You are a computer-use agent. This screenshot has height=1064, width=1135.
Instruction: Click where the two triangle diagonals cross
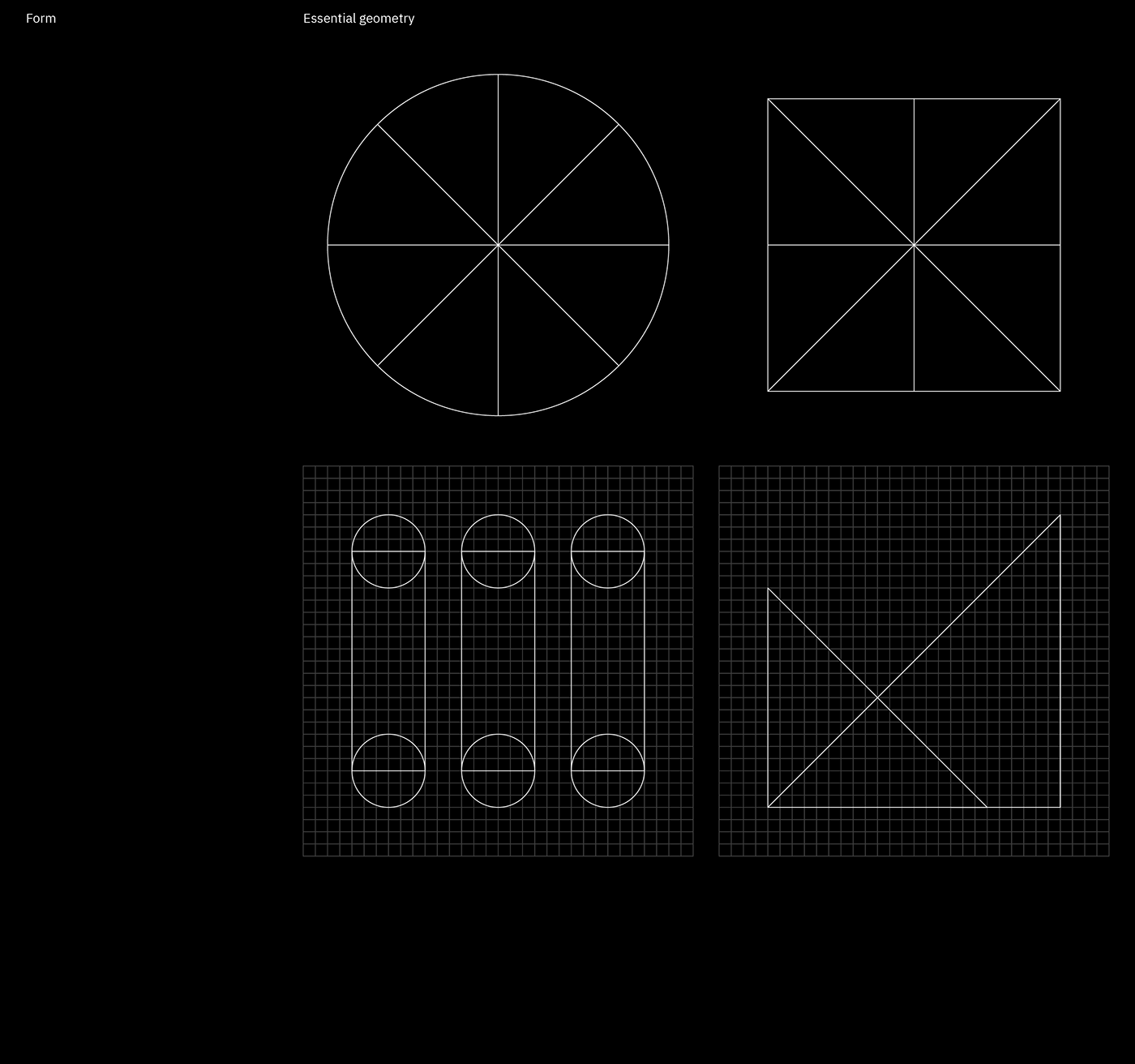877,697
